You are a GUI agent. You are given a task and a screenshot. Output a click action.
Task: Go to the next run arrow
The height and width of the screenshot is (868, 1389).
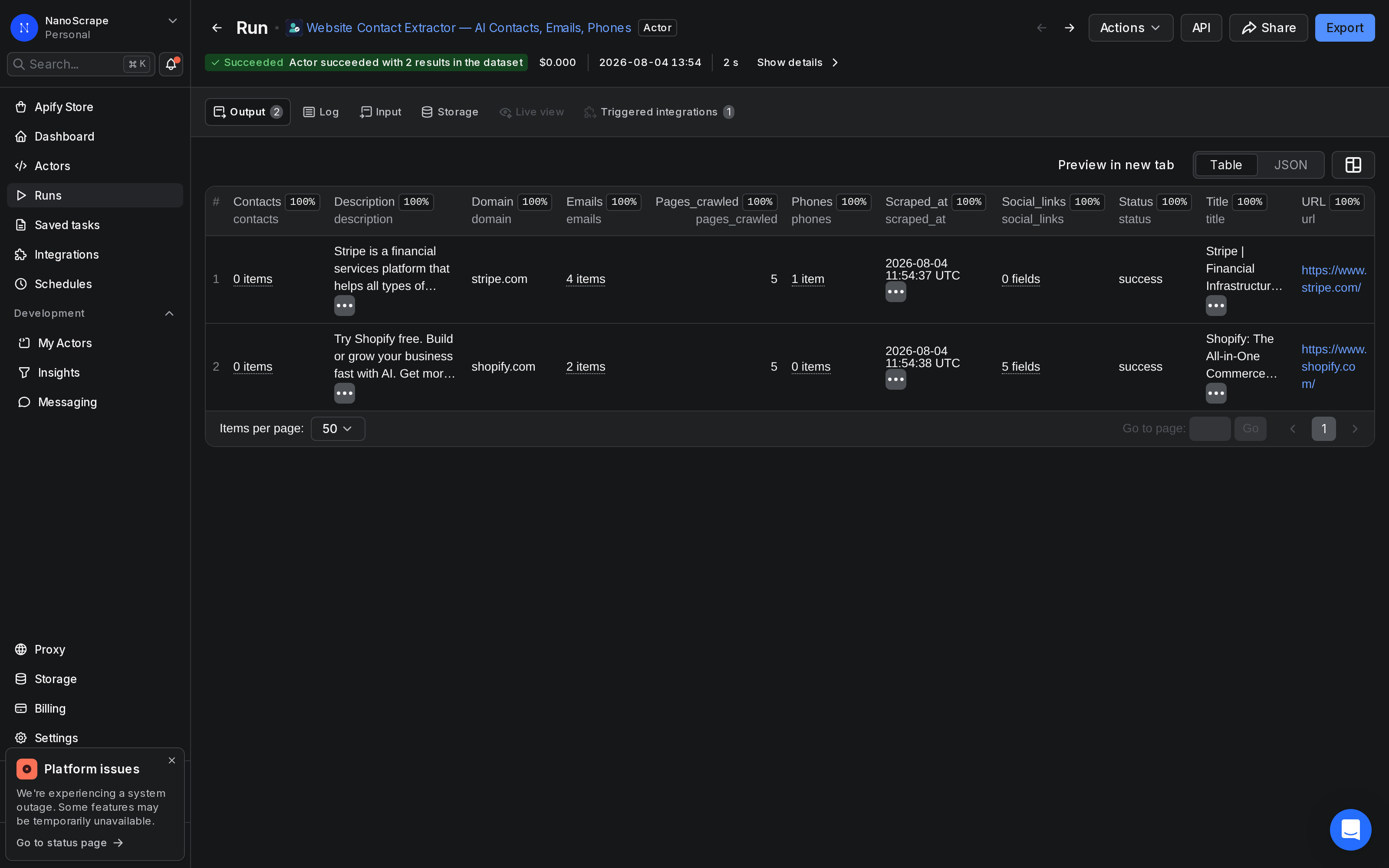point(1069,27)
